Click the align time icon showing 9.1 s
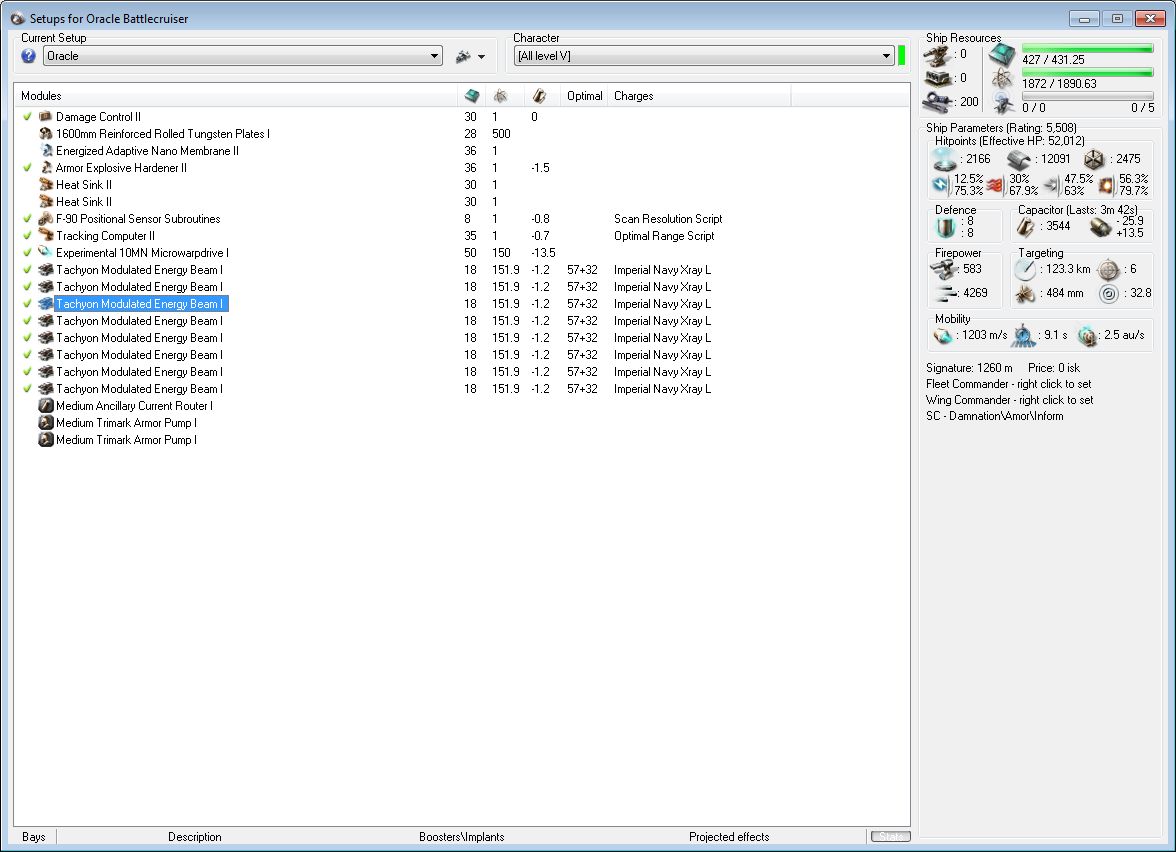This screenshot has width=1176, height=852. pos(1023,336)
